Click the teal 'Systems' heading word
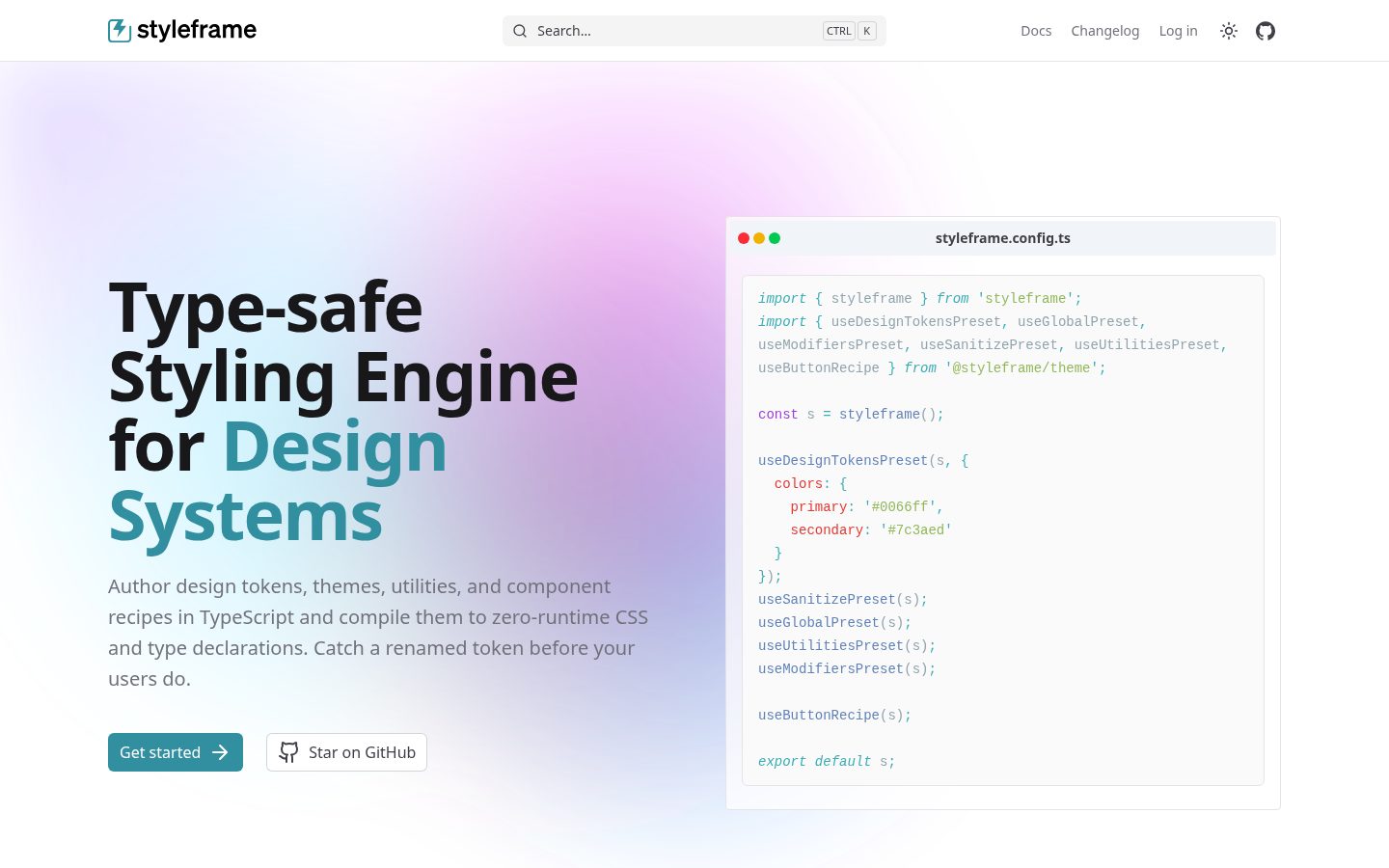This screenshot has height=868, width=1389. pos(246,517)
